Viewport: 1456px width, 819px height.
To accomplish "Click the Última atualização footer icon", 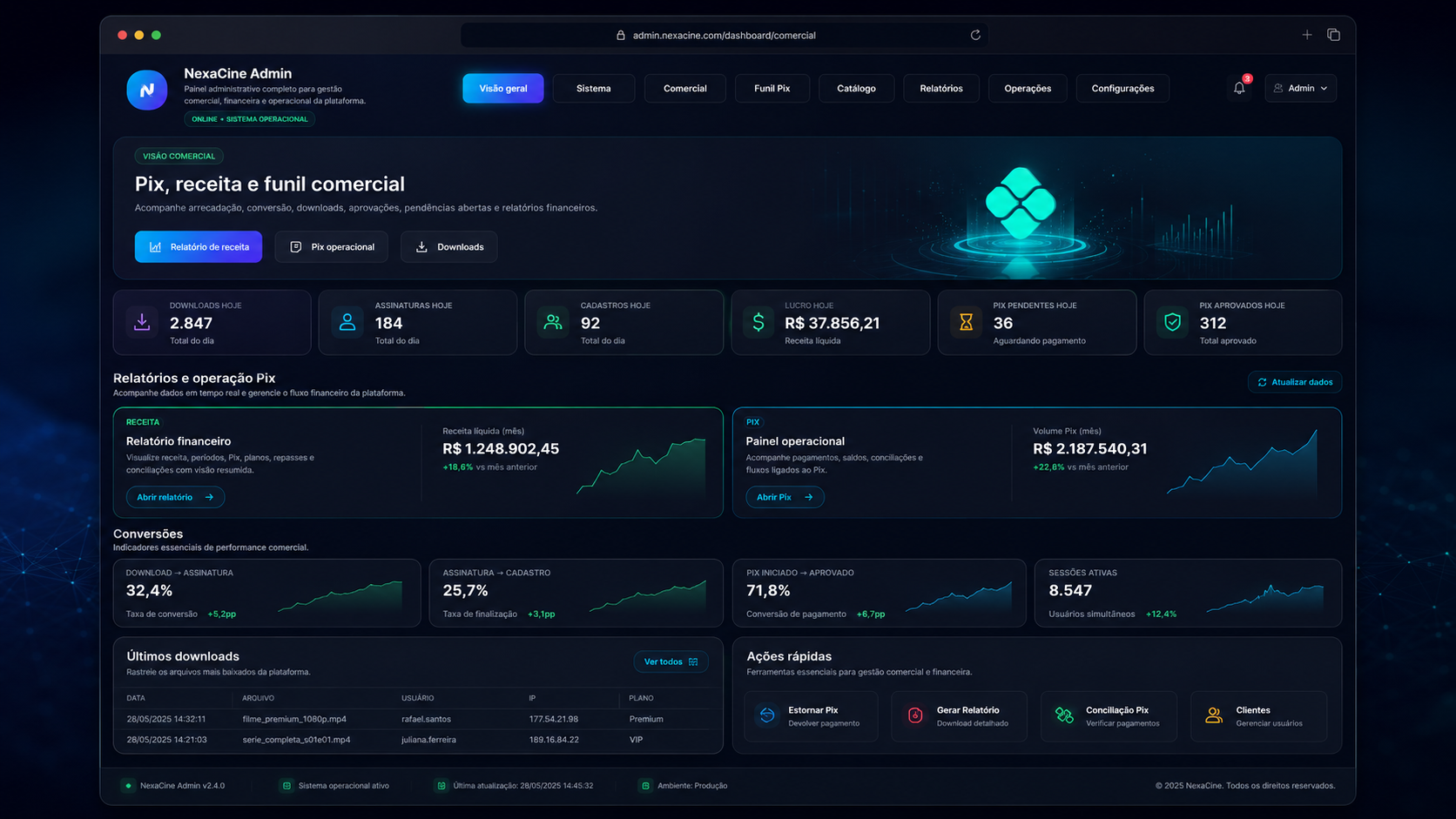I will (x=442, y=786).
